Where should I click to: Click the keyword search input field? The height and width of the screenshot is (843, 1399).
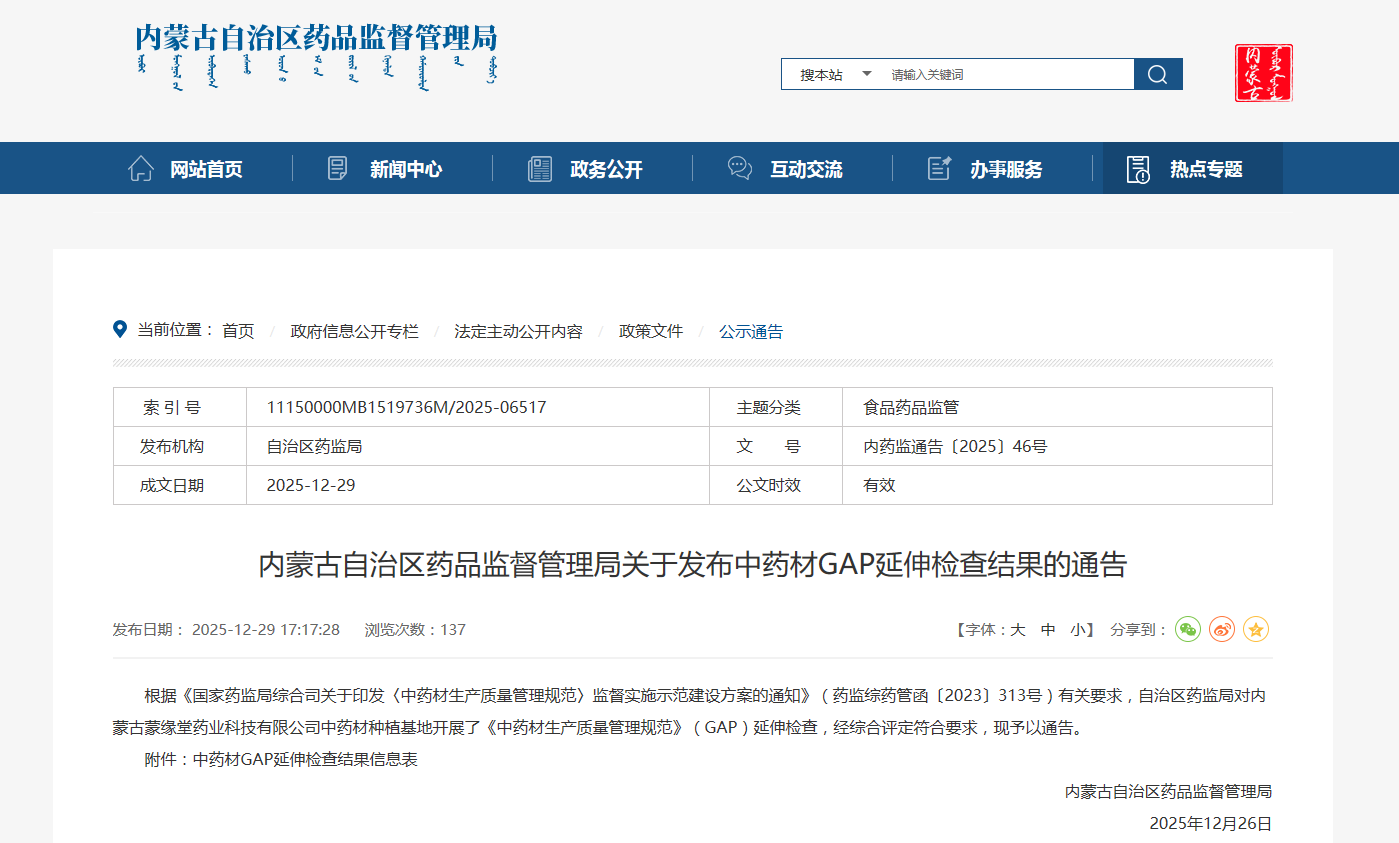pyautogui.click(x=1005, y=74)
